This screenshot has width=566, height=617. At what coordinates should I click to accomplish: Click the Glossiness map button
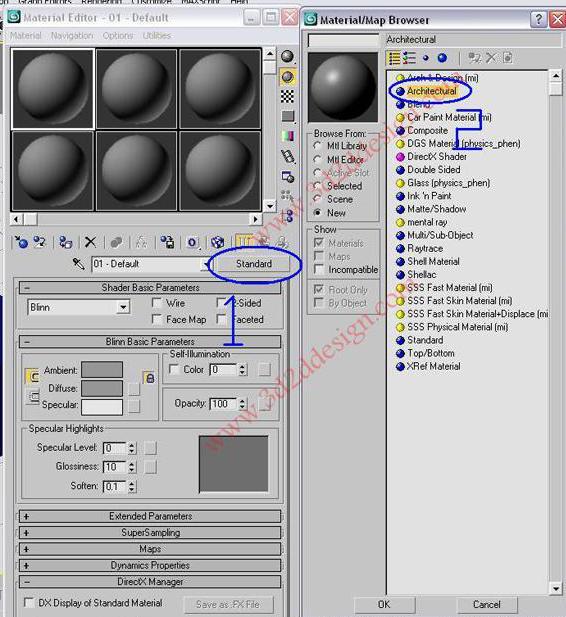coord(150,467)
